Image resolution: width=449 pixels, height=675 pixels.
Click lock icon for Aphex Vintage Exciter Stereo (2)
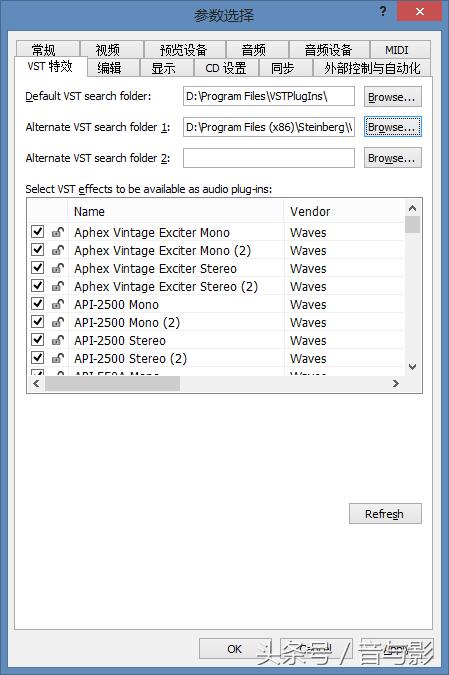pos(58,286)
